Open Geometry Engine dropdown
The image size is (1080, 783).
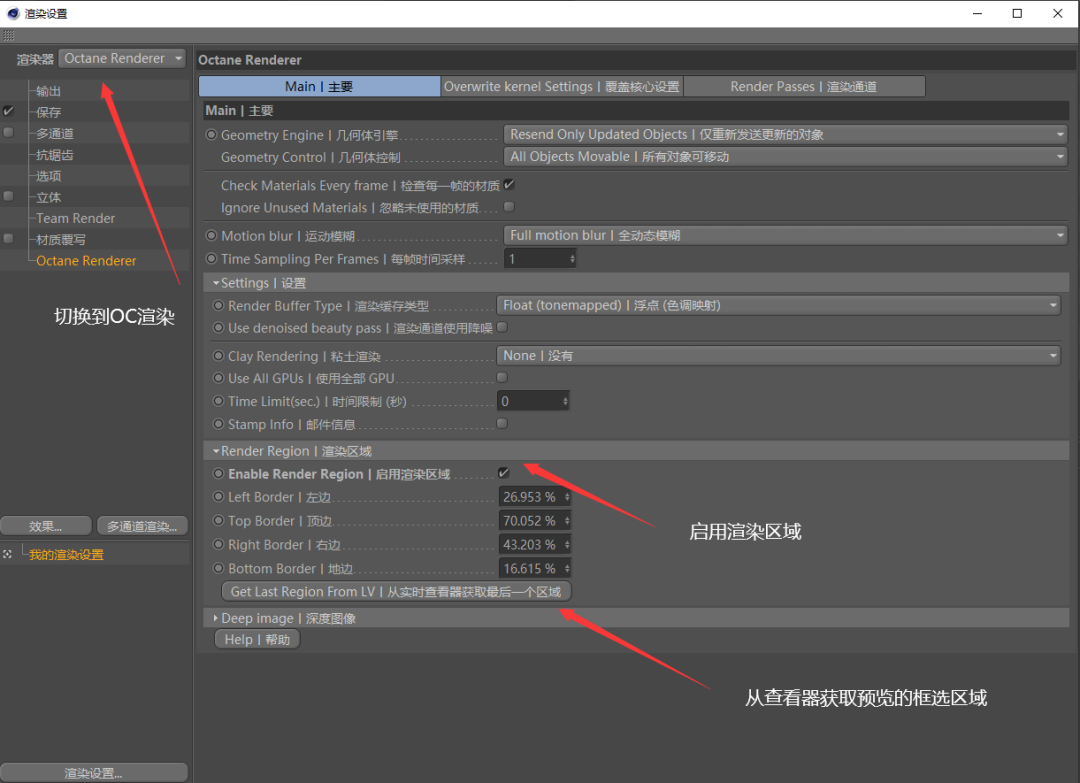click(786, 134)
